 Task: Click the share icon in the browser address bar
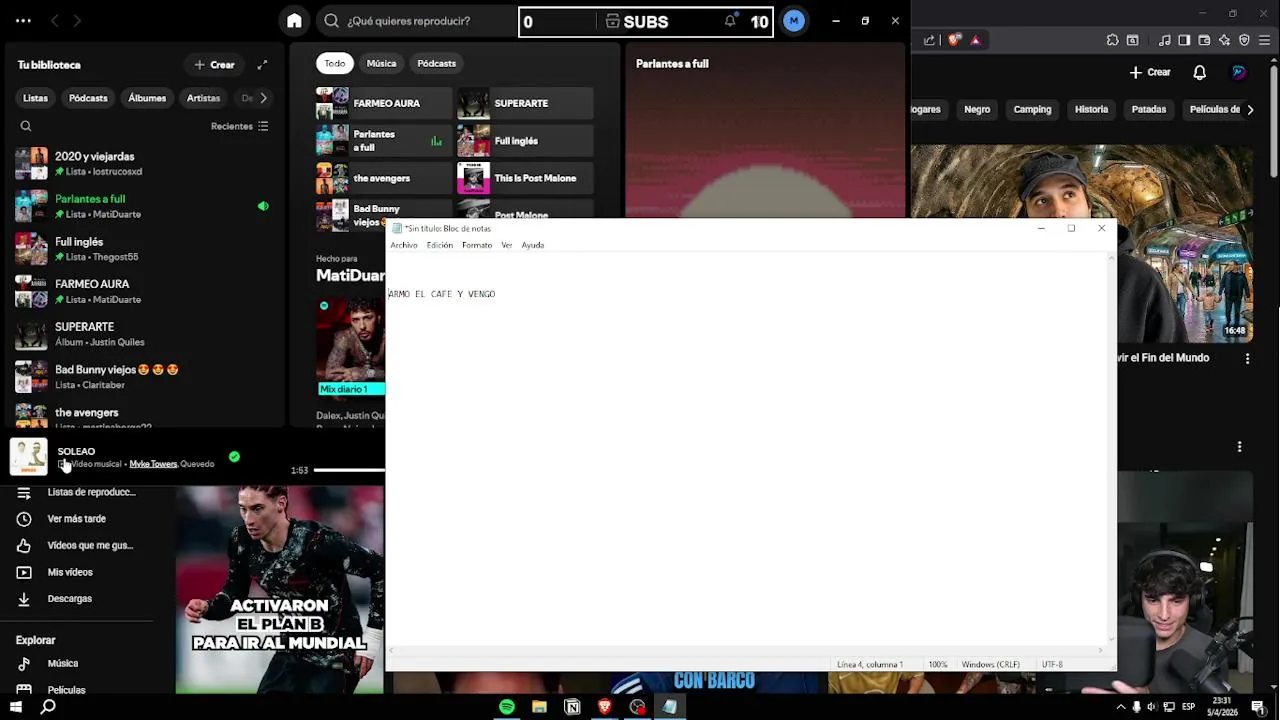929,40
